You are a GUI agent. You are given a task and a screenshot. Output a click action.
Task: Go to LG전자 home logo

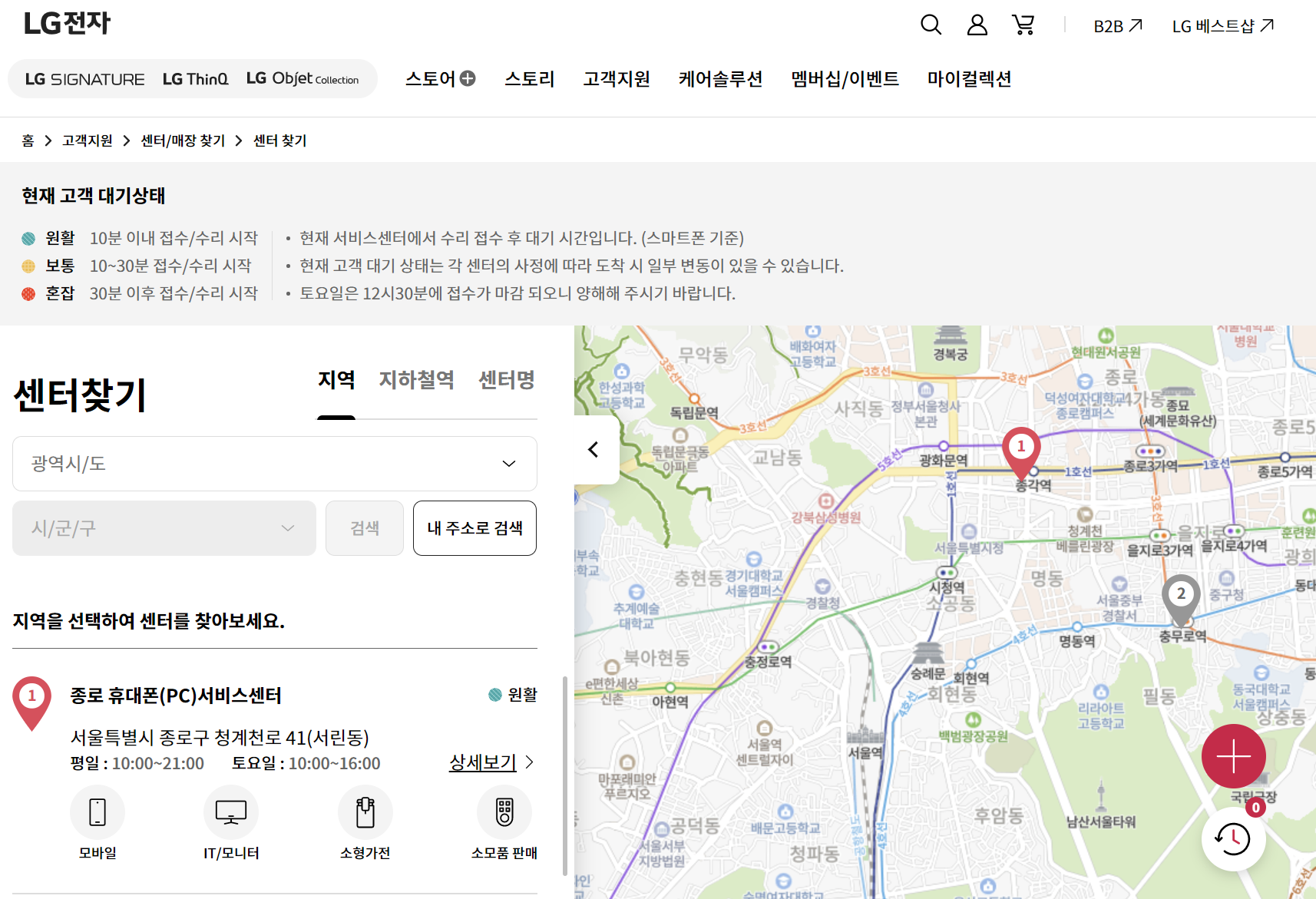click(67, 24)
